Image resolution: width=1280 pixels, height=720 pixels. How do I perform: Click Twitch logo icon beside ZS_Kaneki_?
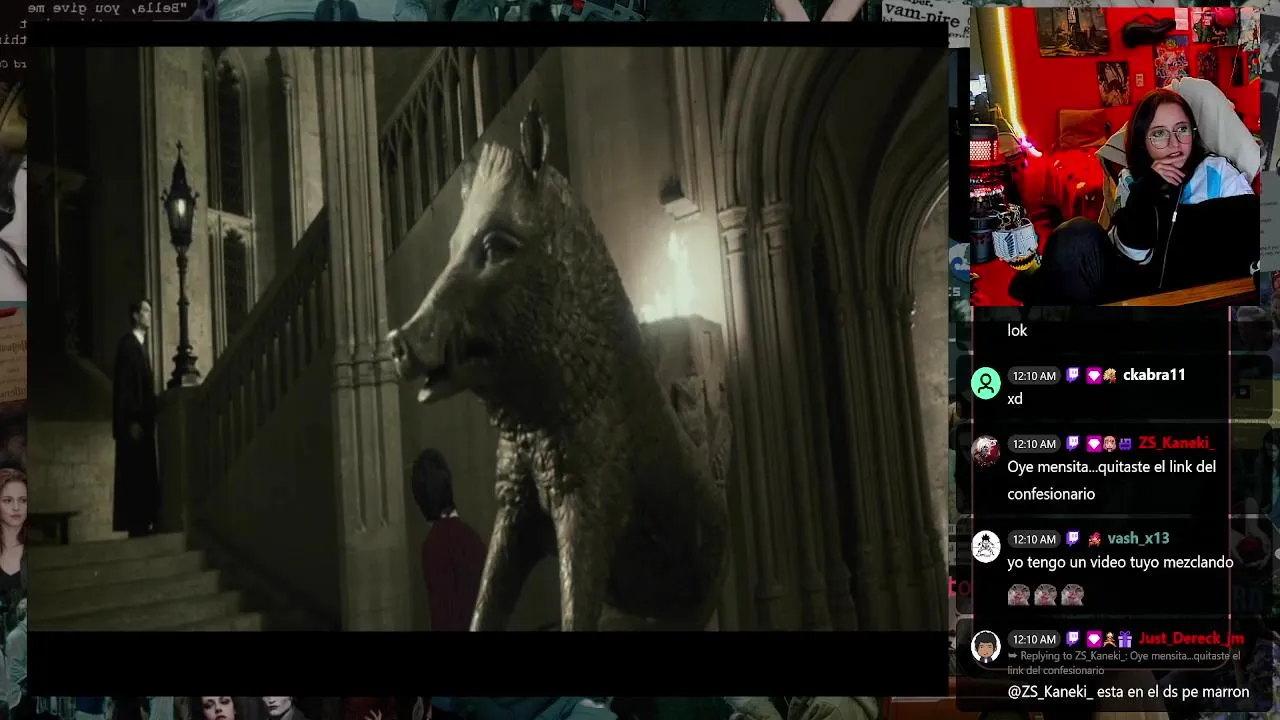[1073, 443]
